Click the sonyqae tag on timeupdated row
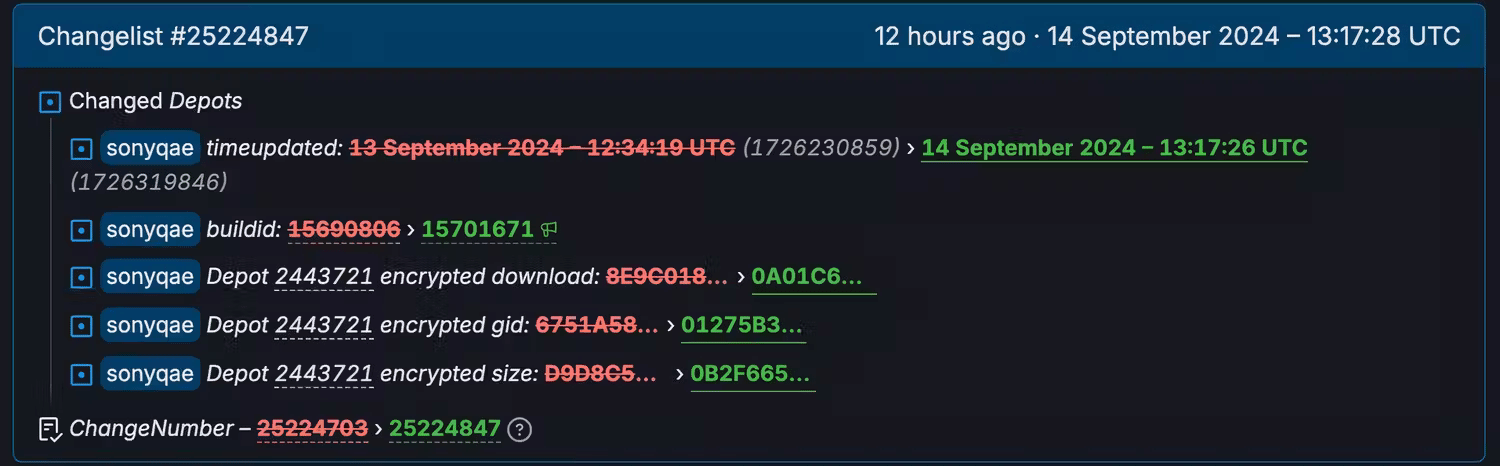The height and width of the screenshot is (466, 1500). click(x=150, y=148)
